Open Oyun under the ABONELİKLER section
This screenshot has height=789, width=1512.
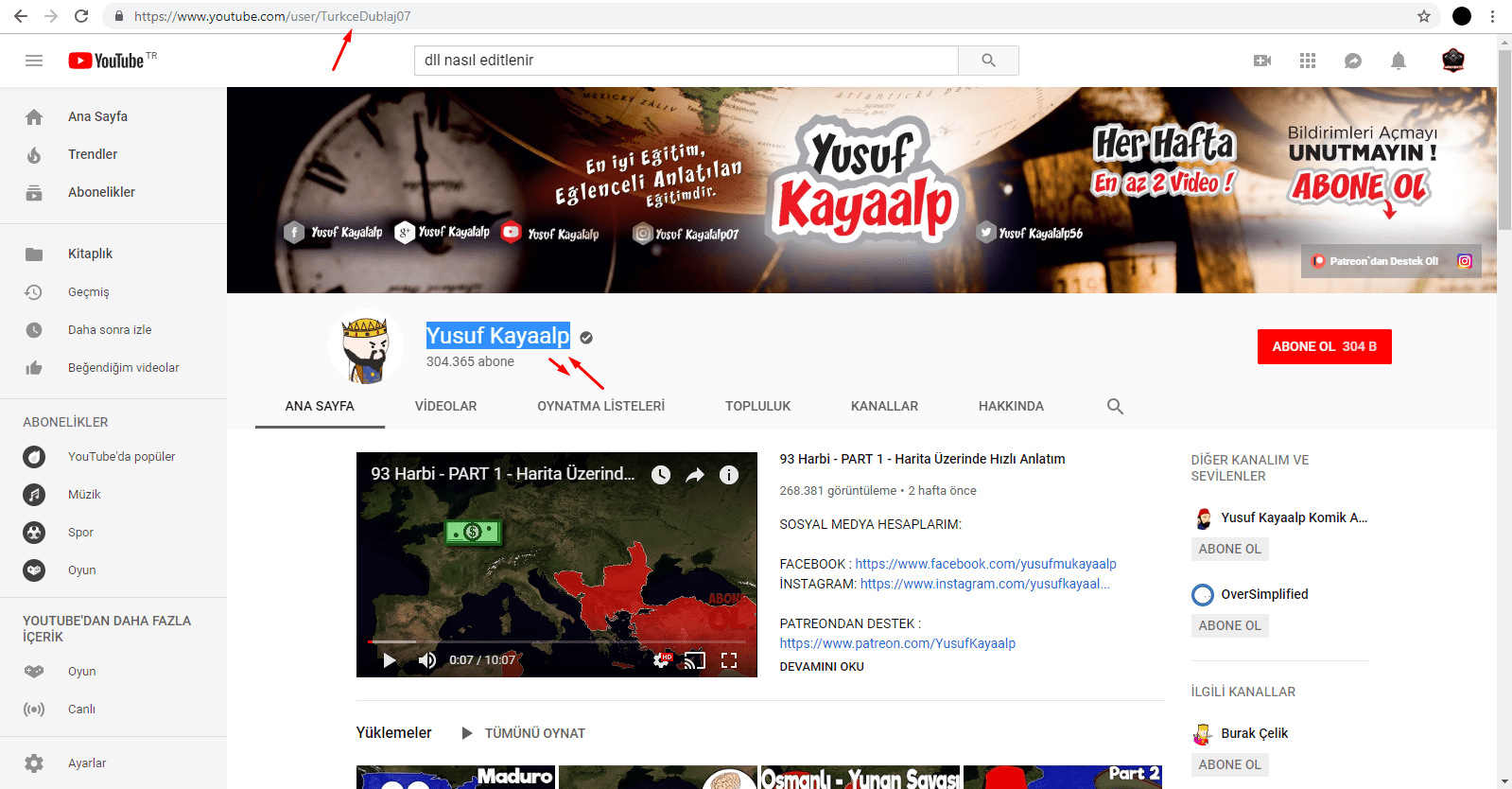[113, 570]
